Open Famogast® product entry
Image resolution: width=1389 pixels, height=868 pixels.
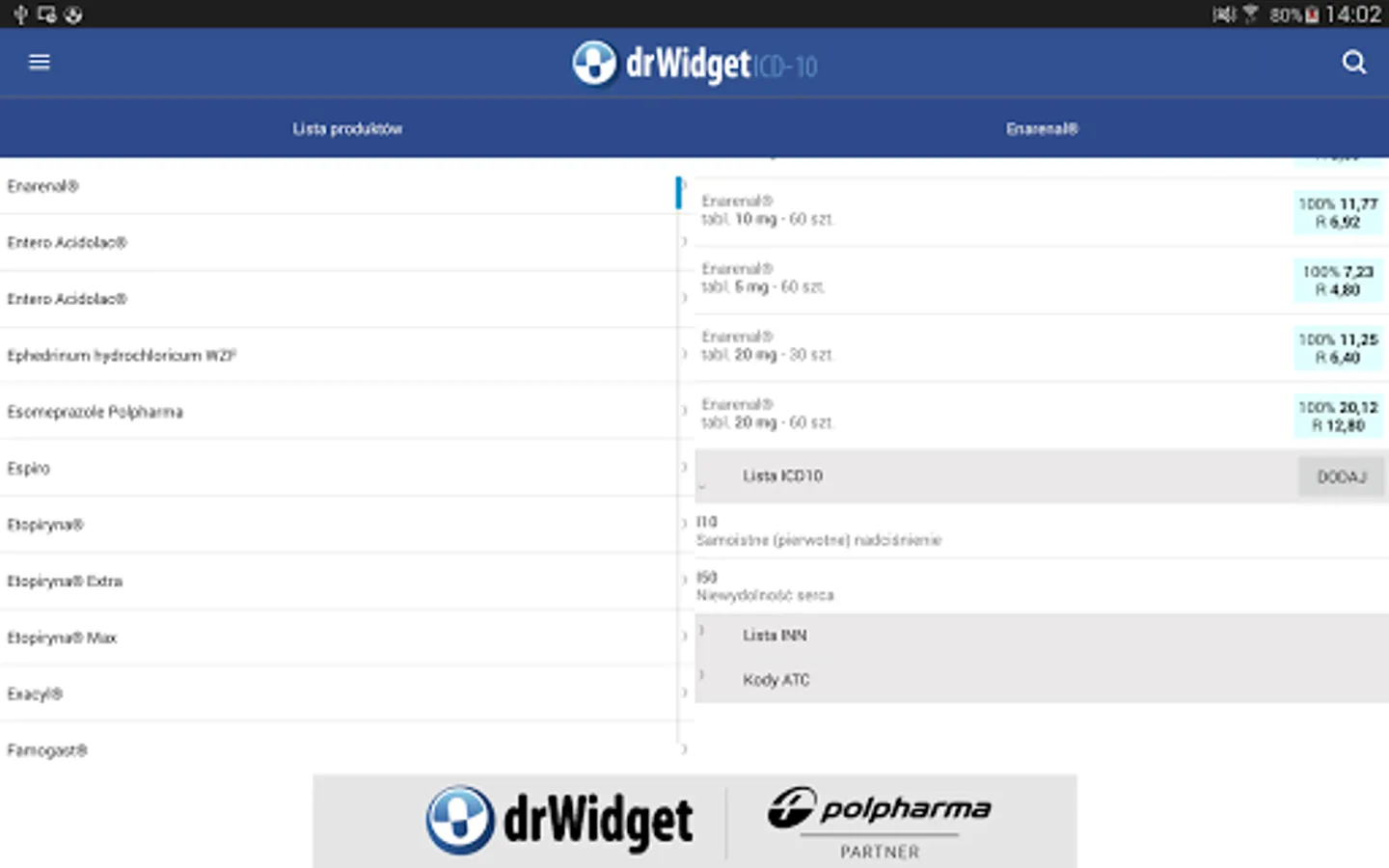(338, 750)
